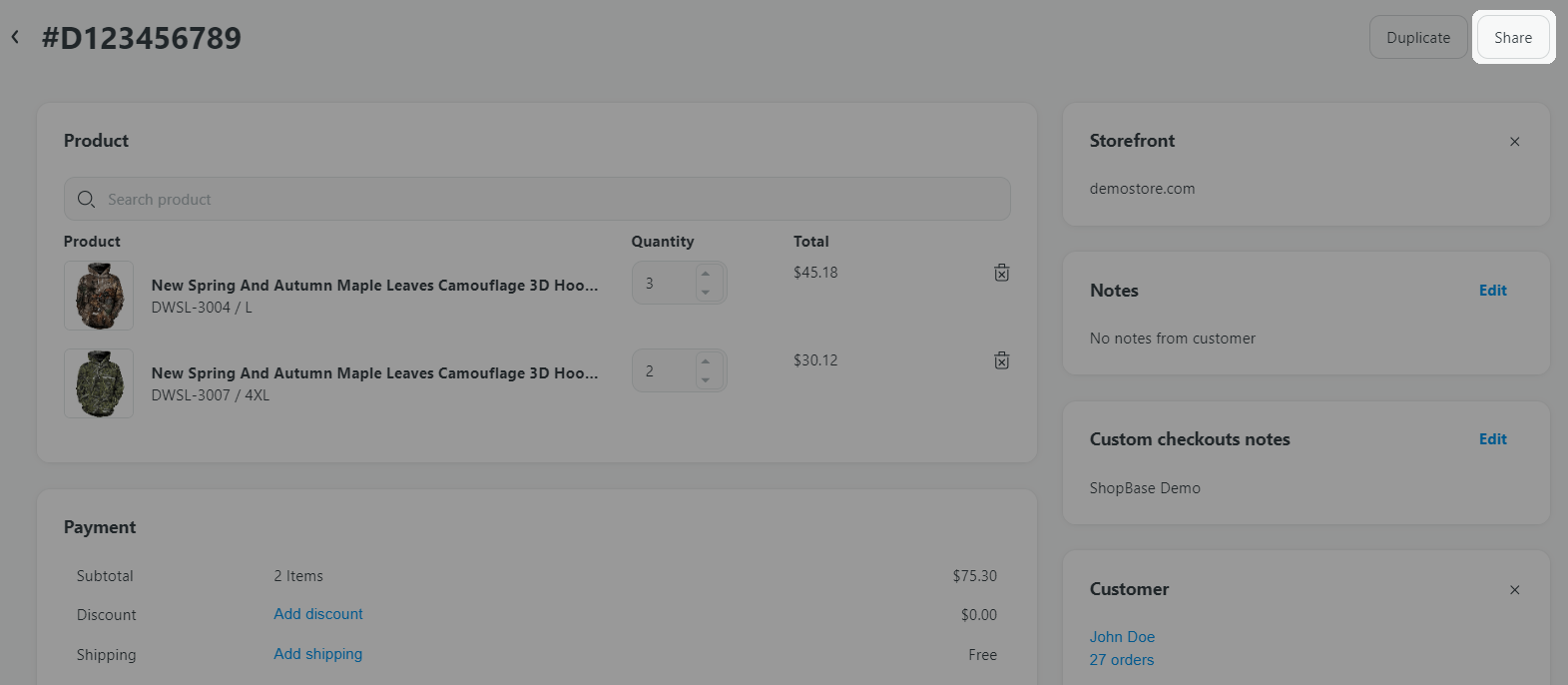Click product title for DWSL-3004 / L
The image size is (1568, 685).
click(x=375, y=286)
